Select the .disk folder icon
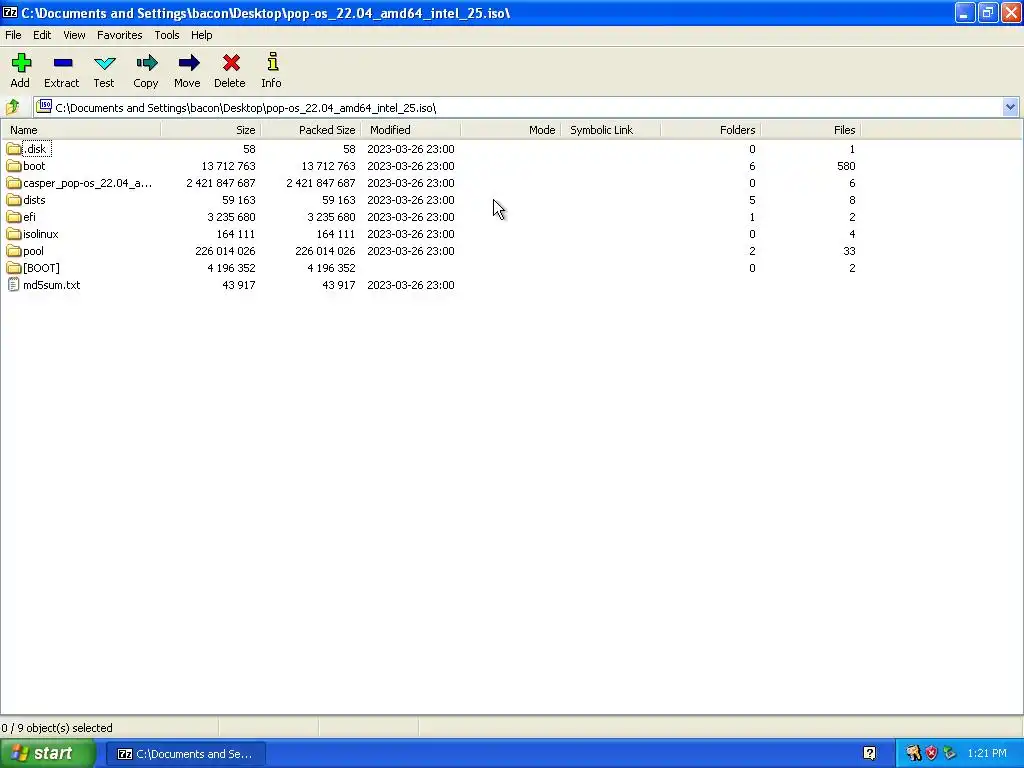The height and width of the screenshot is (768, 1024). click(13, 149)
